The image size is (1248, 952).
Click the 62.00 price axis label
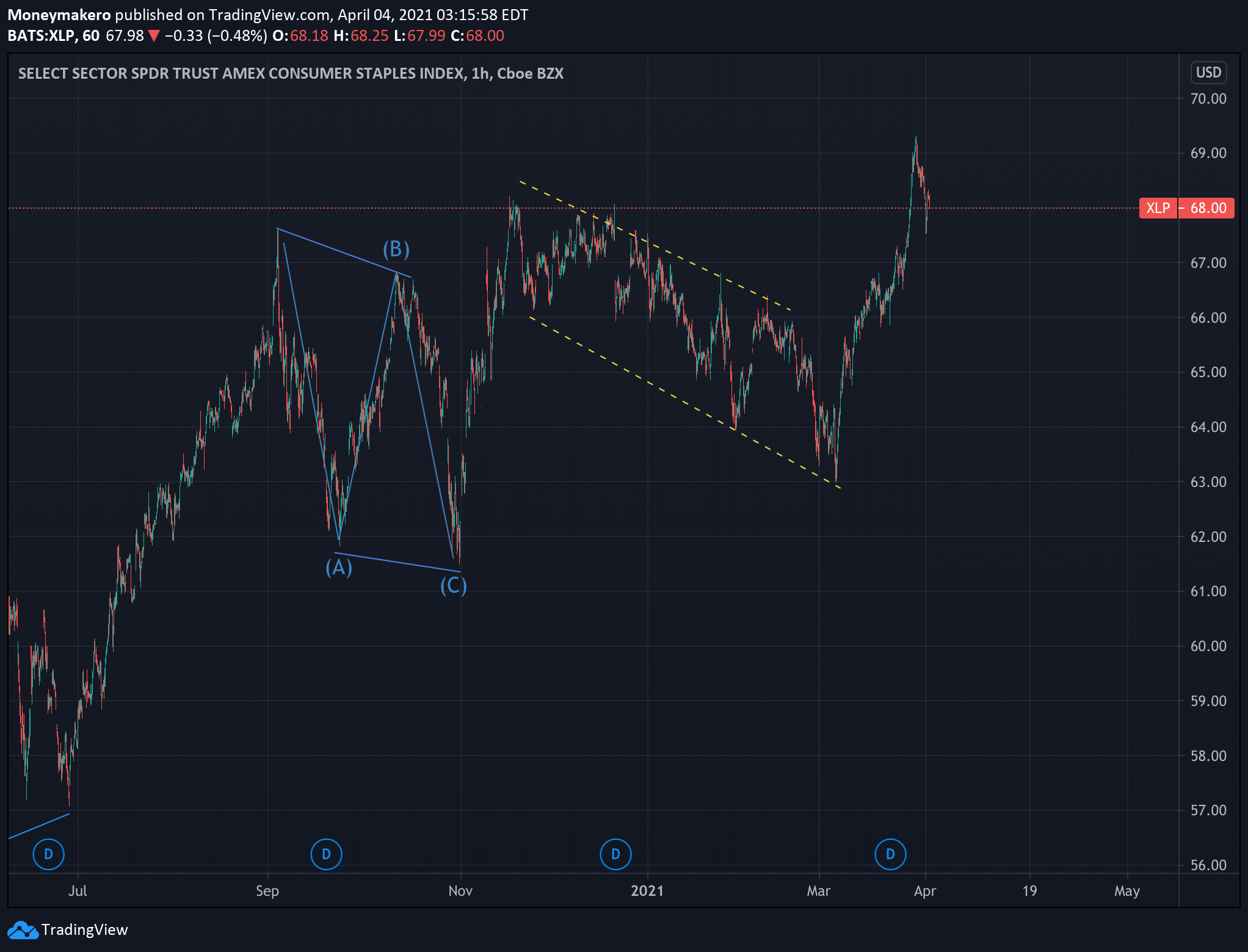1208,536
